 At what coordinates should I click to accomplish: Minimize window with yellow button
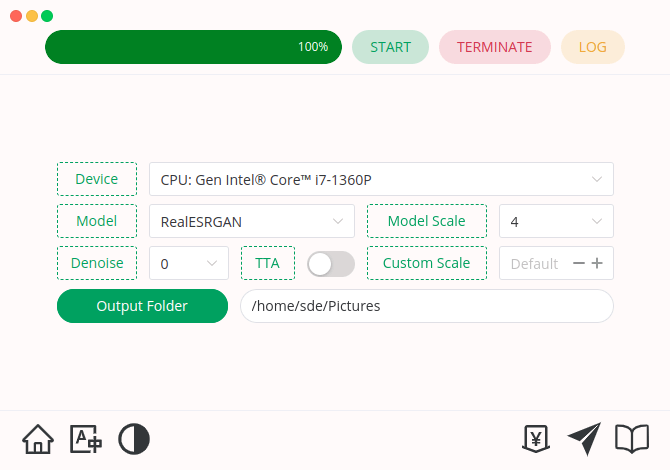(32, 16)
